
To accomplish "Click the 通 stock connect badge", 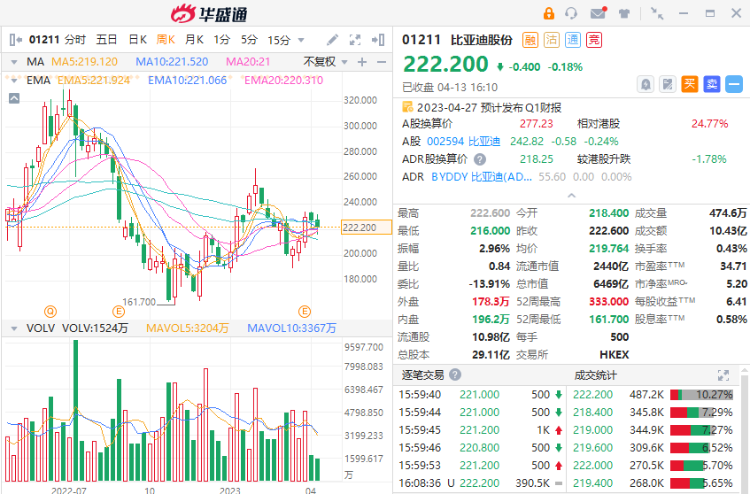I will (x=573, y=40).
